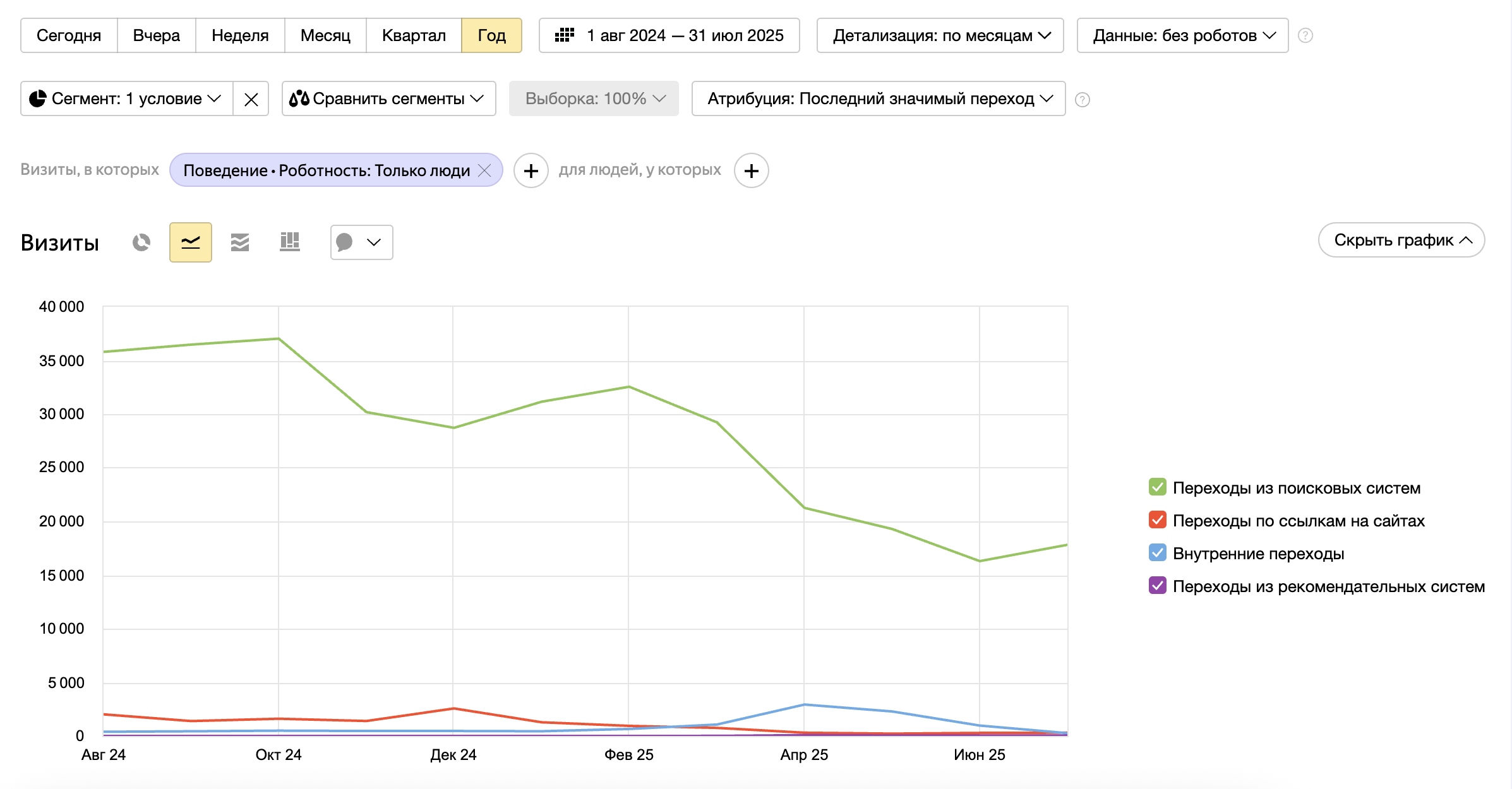
Task: Open the date range picker field
Action: click(669, 35)
